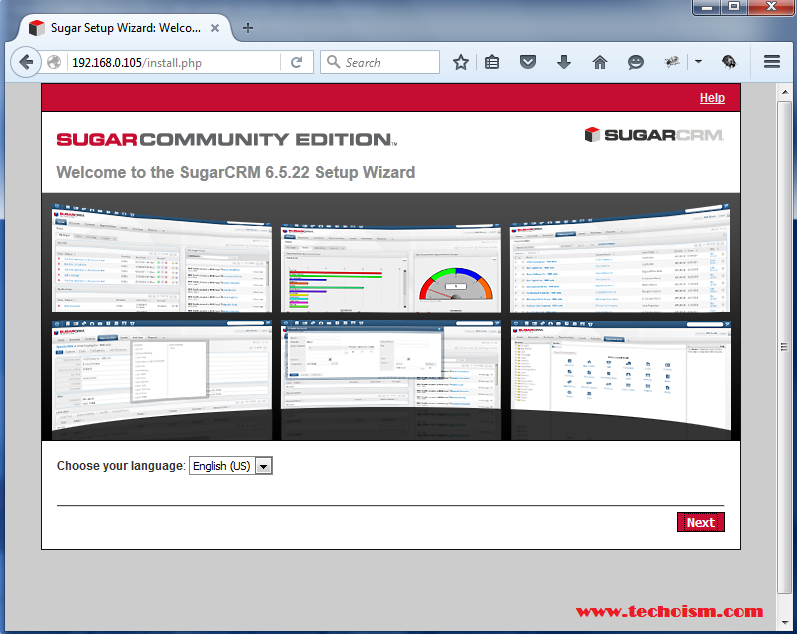Close the browser window
This screenshot has height=634, width=797.
click(771, 7)
